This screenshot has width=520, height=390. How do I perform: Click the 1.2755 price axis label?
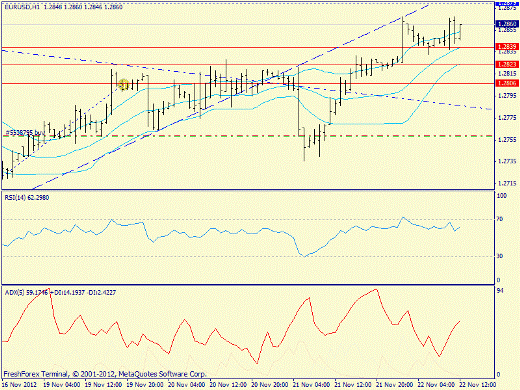tap(507, 140)
